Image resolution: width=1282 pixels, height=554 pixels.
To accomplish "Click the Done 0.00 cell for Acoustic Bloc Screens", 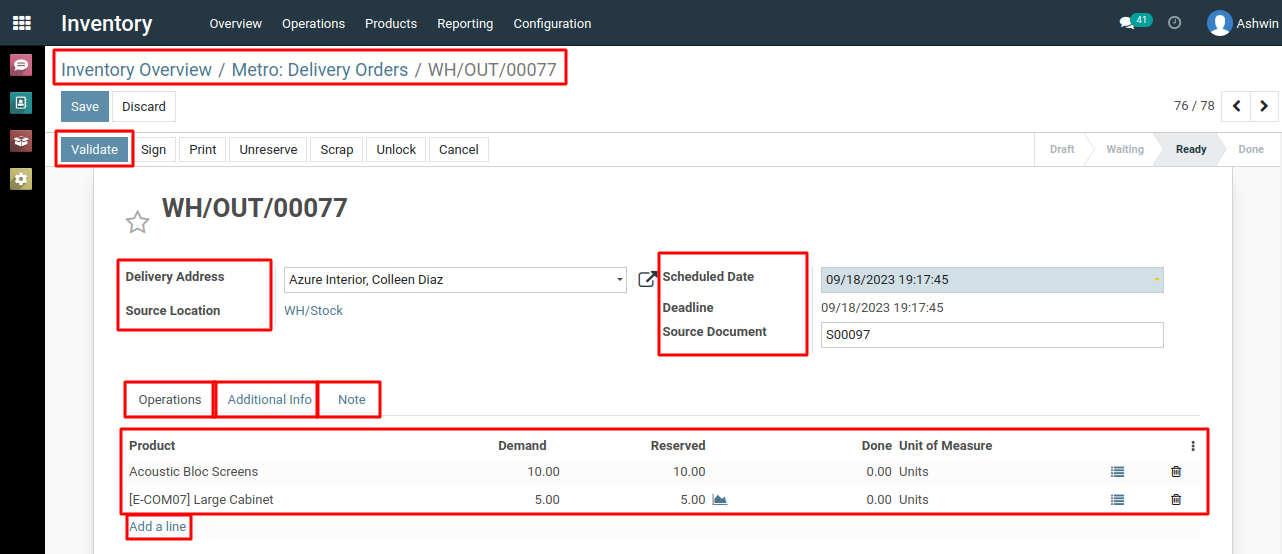I will tap(879, 472).
